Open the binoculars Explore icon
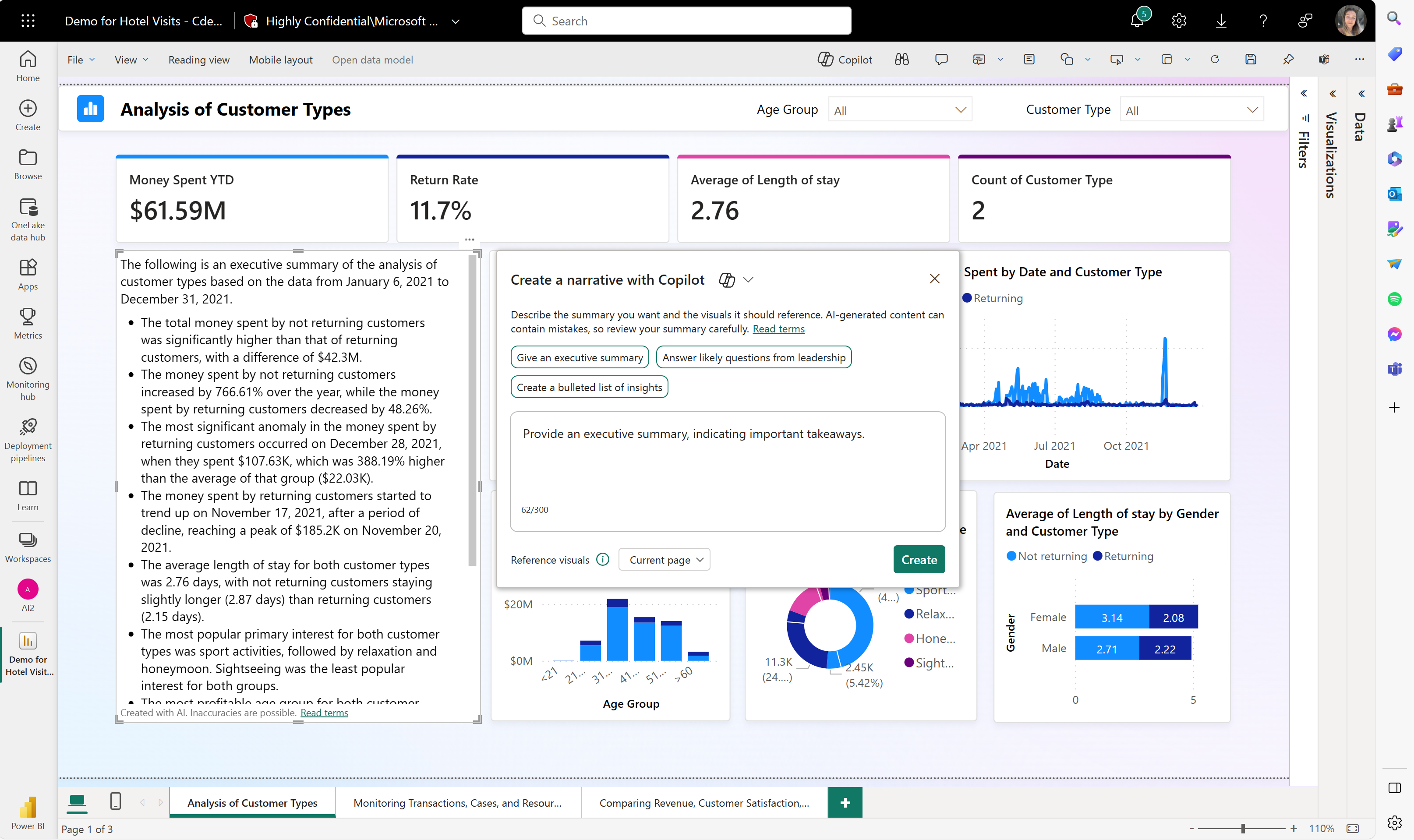 click(901, 60)
